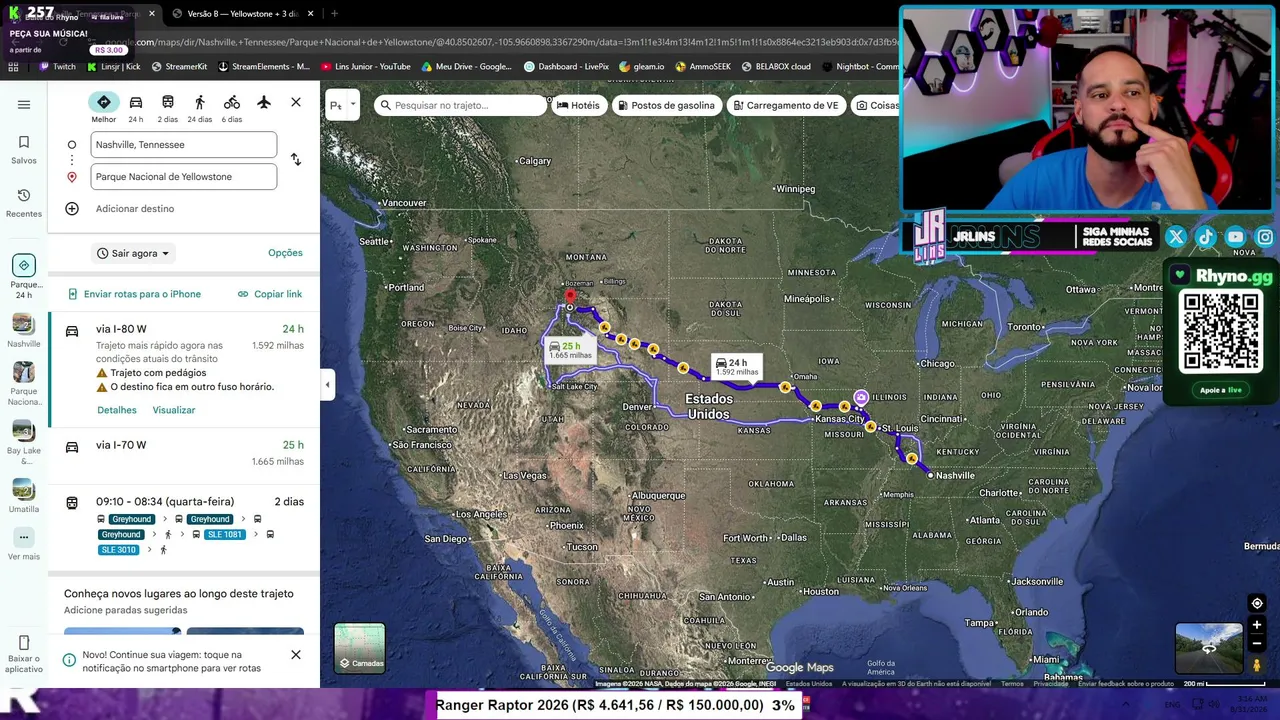Click Enviar rotas para o iPhone
Screen dimensions: 1280x720
pyautogui.click(x=134, y=294)
